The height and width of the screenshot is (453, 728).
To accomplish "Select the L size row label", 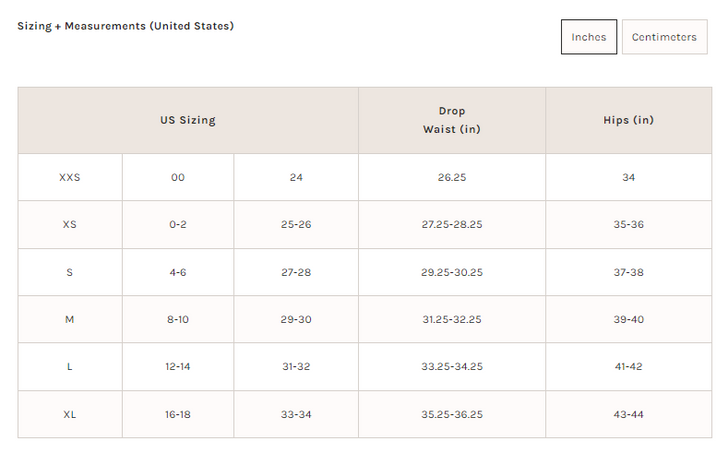I will [70, 367].
